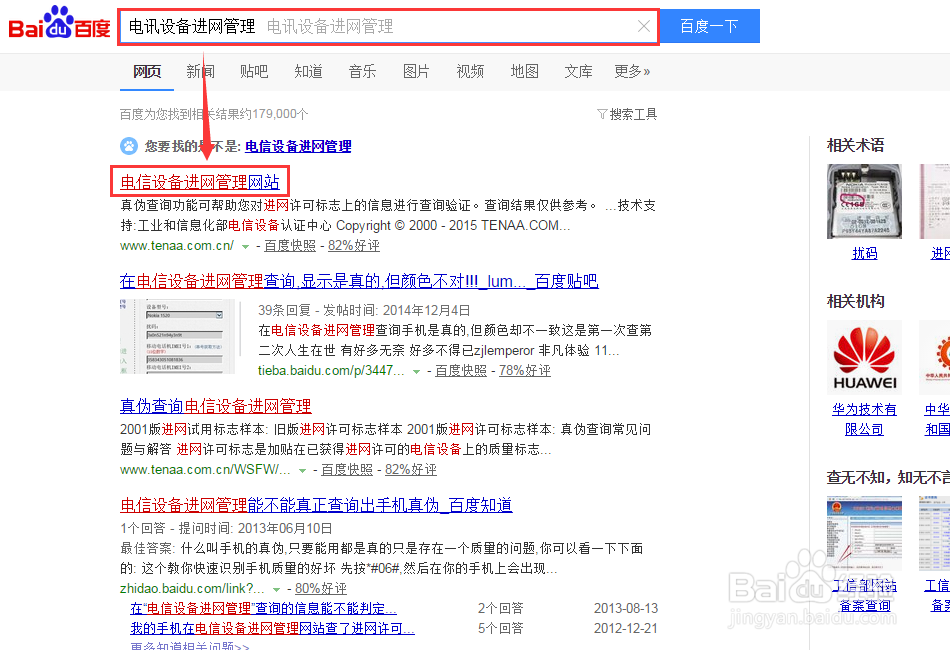Open 电信设备进网管理网站 result
950x650 pixels.
tap(200, 182)
